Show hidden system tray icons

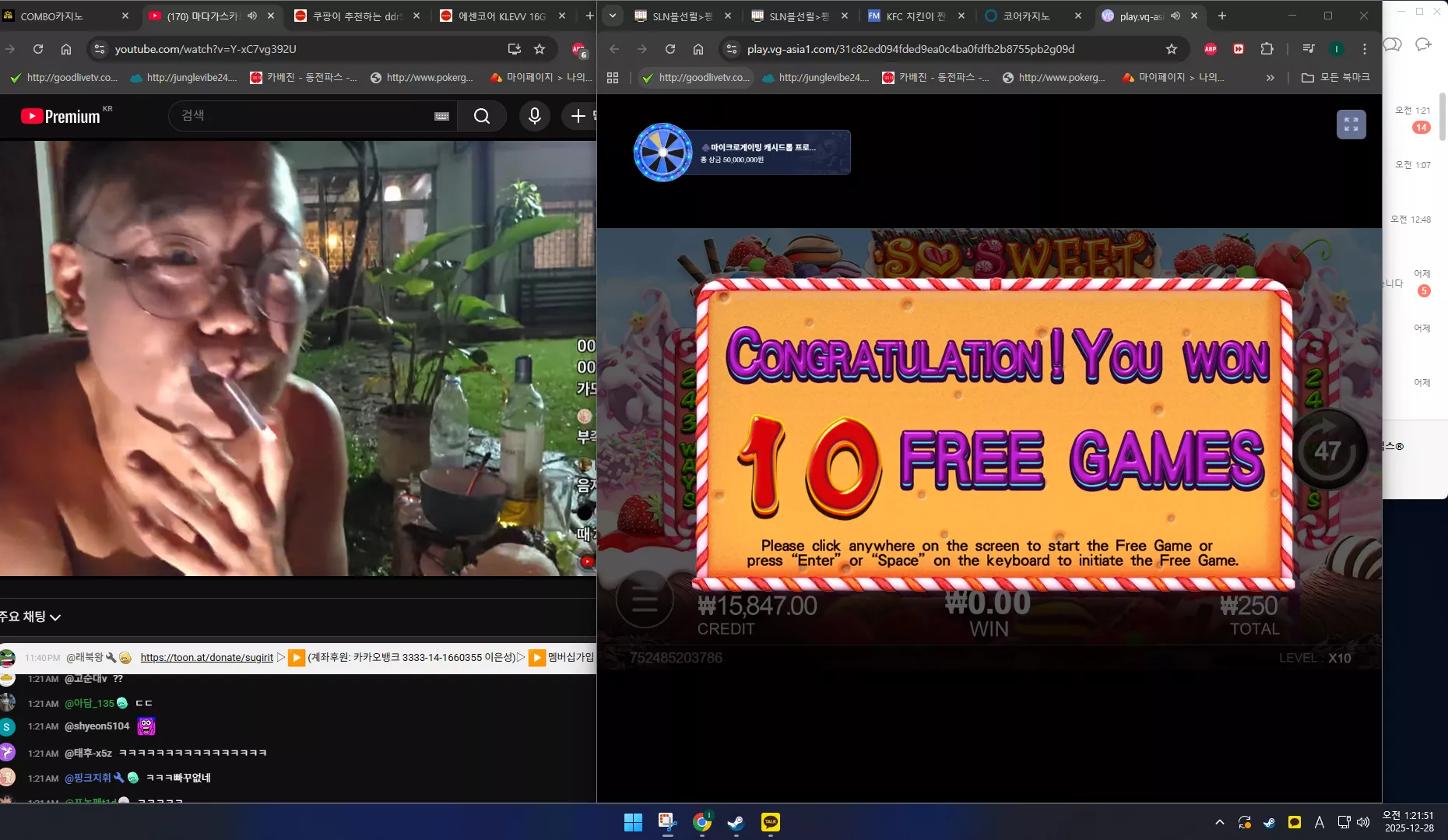click(x=1219, y=822)
